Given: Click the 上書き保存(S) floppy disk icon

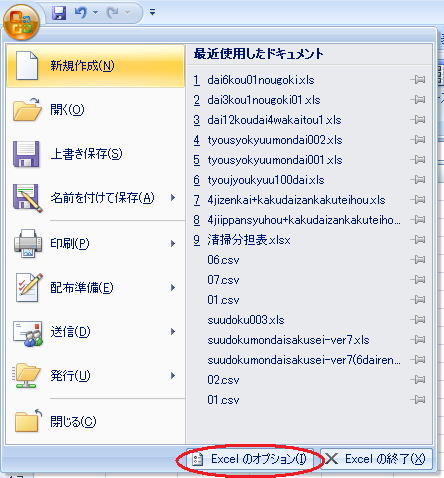Looking at the screenshot, I should pos(26,154).
